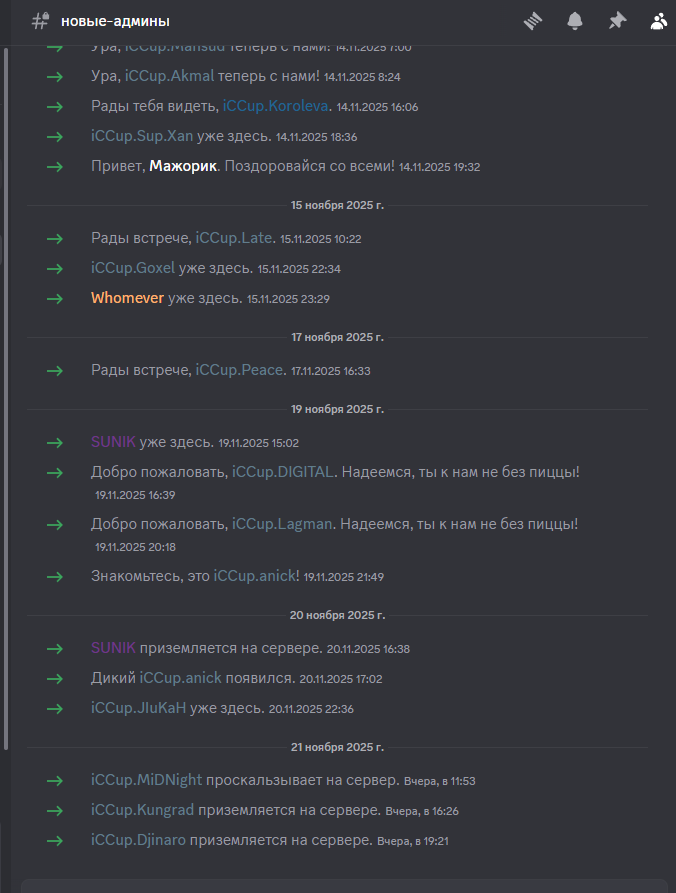The width and height of the screenshot is (676, 893).
Task: Click the username iCCup.Lagman
Action: pos(283,523)
